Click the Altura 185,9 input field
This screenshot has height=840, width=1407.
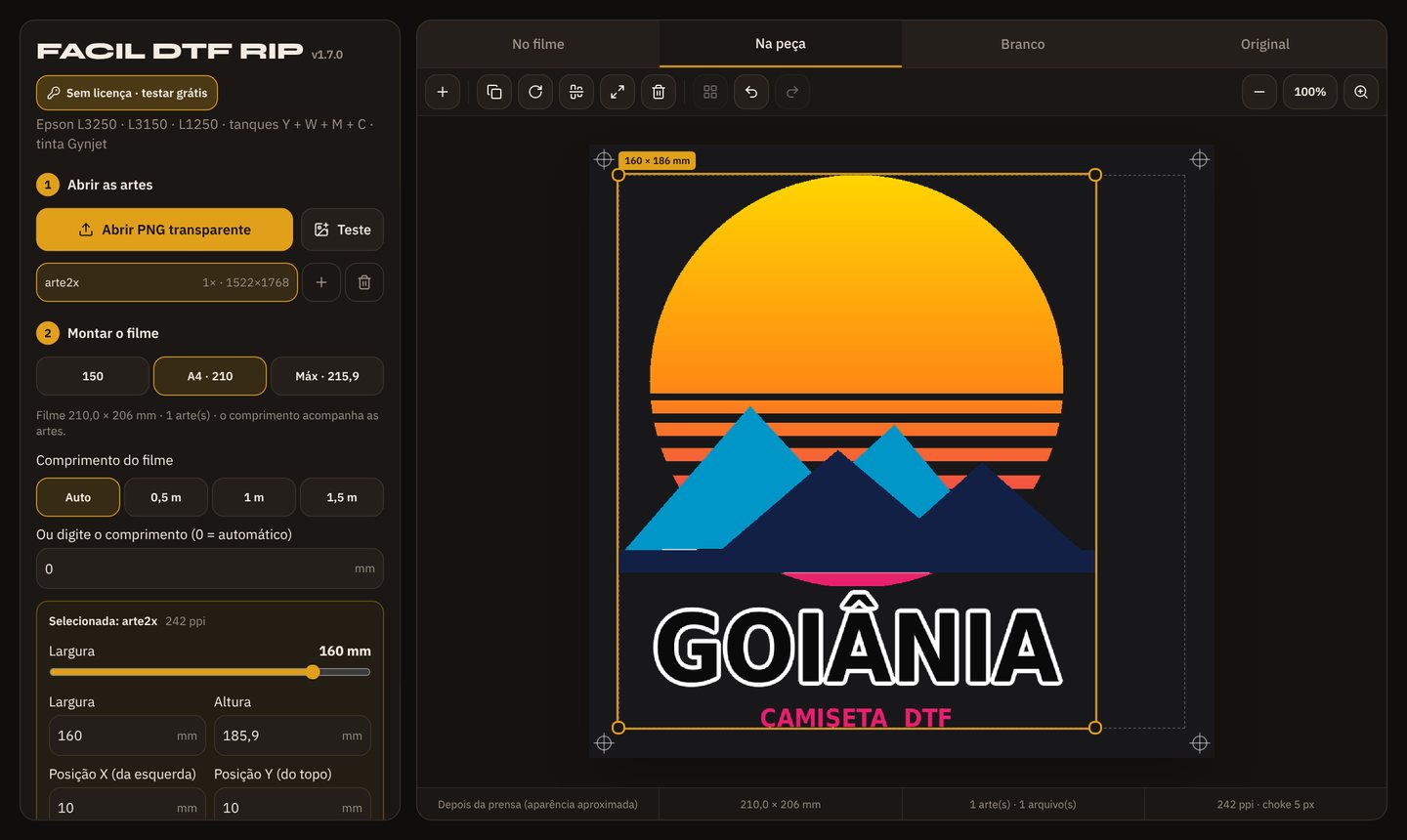click(292, 735)
